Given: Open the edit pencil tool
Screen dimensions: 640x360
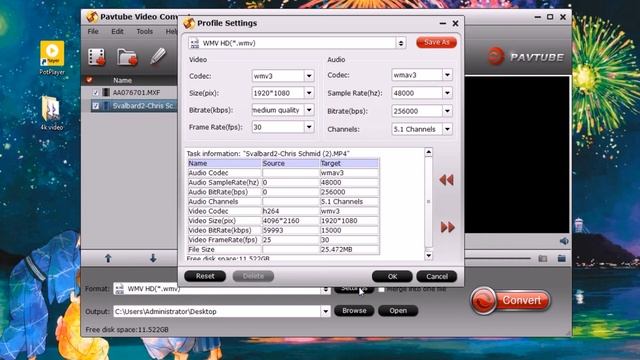Looking at the screenshot, I should point(158,56).
